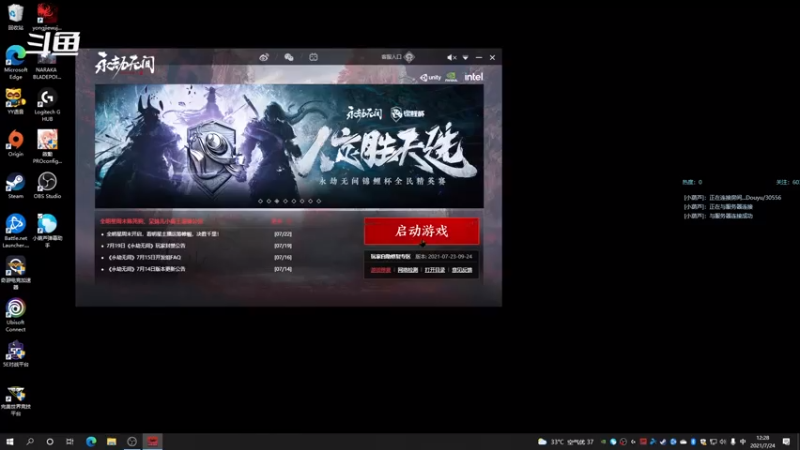The width and height of the screenshot is (800, 450).
Task: Click the microphone tray icon
Action: pos(733,442)
